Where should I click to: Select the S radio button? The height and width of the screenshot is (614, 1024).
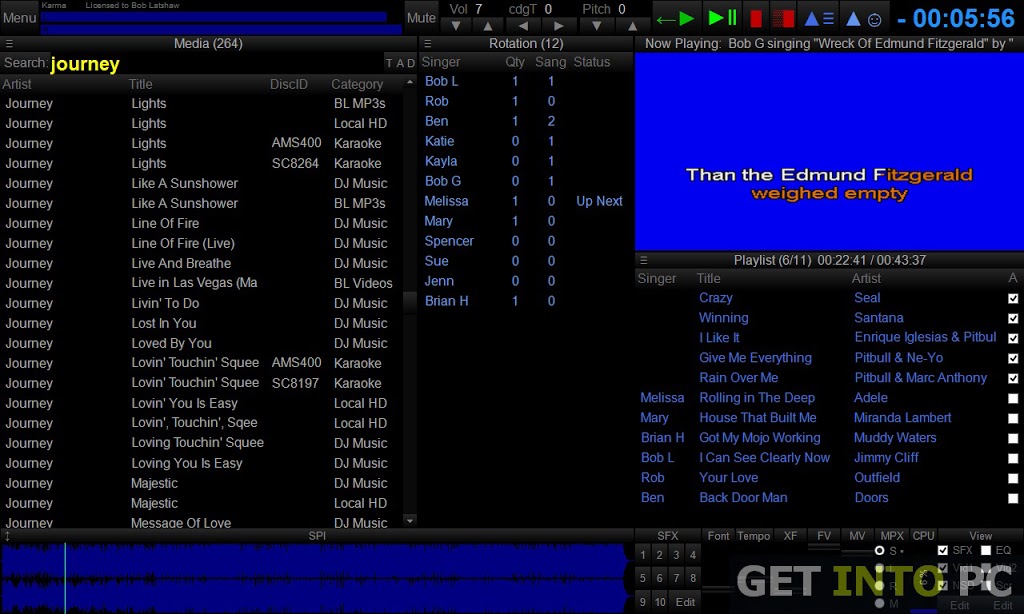[880, 551]
